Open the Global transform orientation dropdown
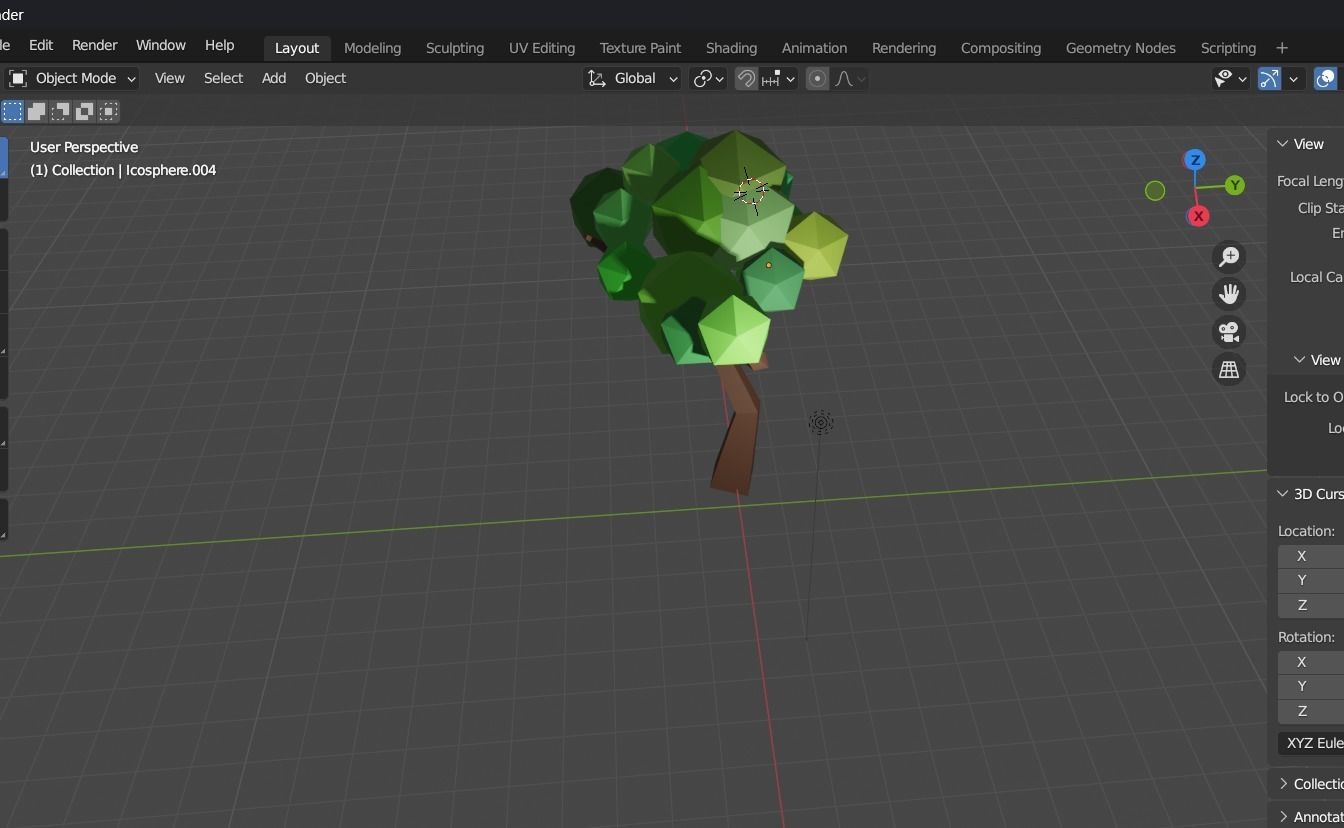1344x828 pixels. (x=632, y=78)
